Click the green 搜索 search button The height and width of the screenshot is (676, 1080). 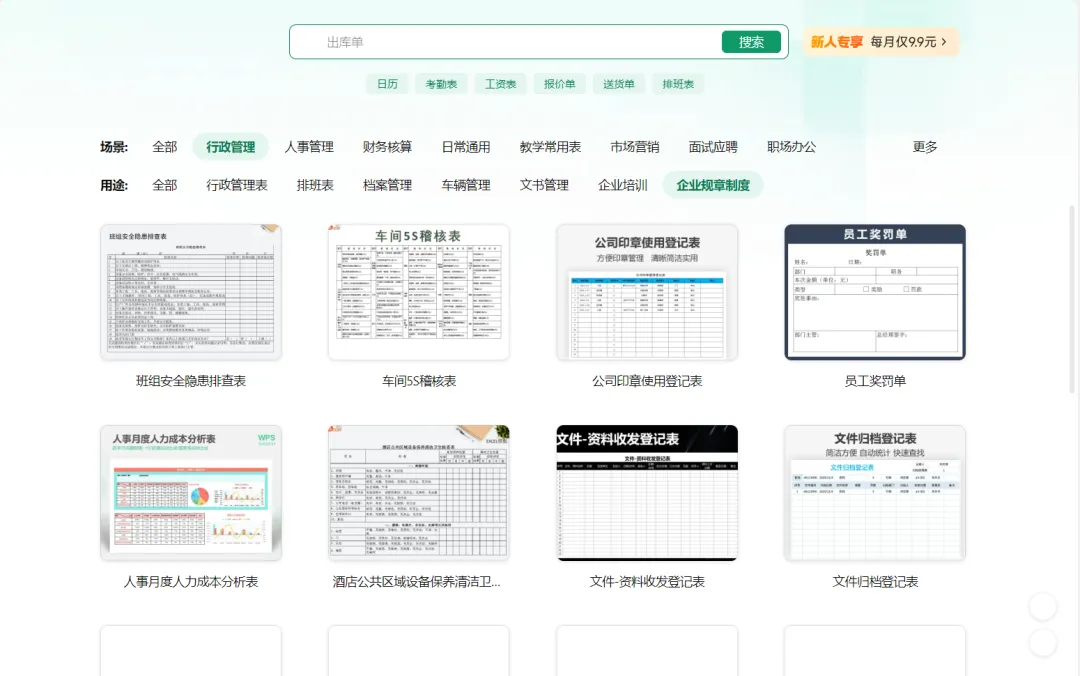point(751,42)
